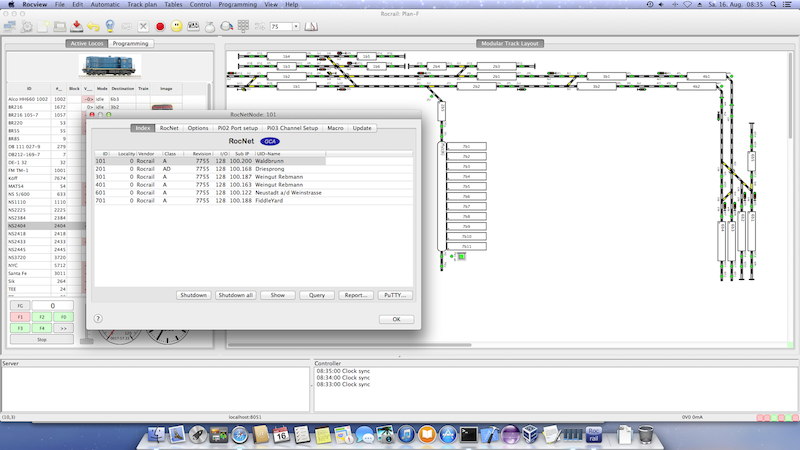Open iTunes music note icon in dock
The width and height of the screenshot is (800, 450).
406,435
